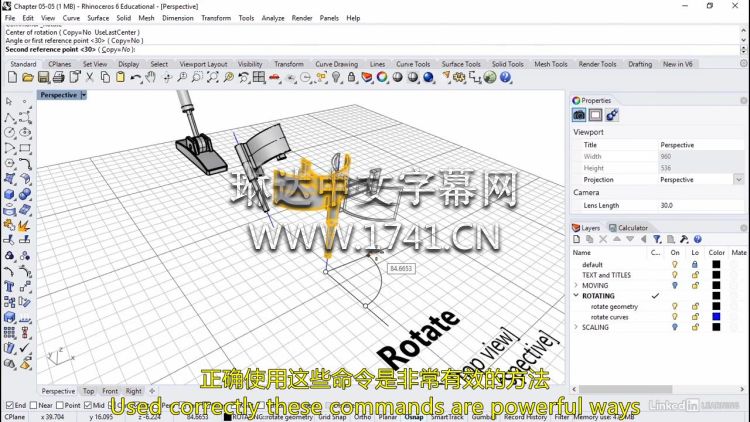Open the viewport camera properties icon
Screen dimensions: 750x422
579,115
